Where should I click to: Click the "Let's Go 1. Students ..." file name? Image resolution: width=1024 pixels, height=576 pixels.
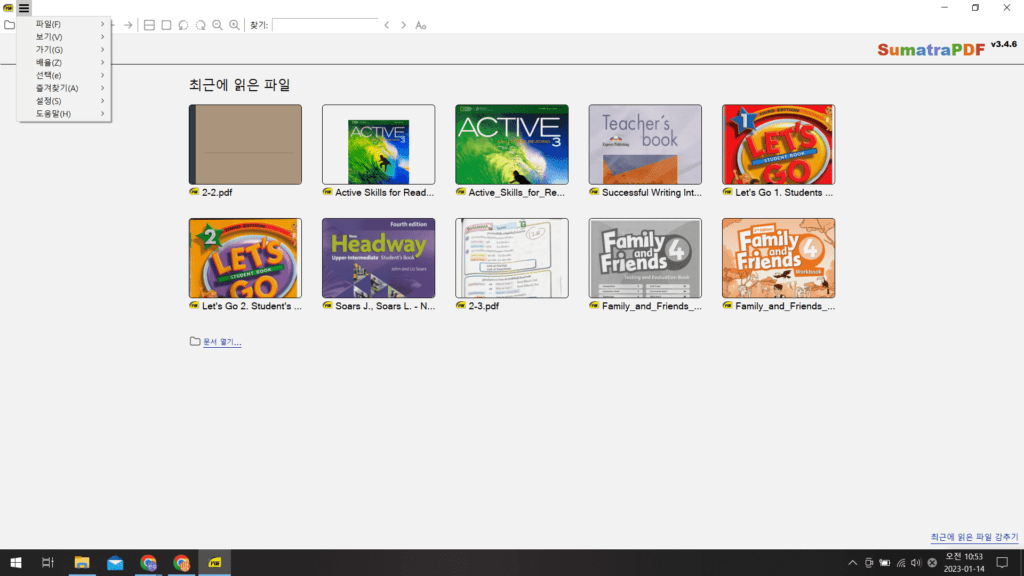tap(784, 193)
